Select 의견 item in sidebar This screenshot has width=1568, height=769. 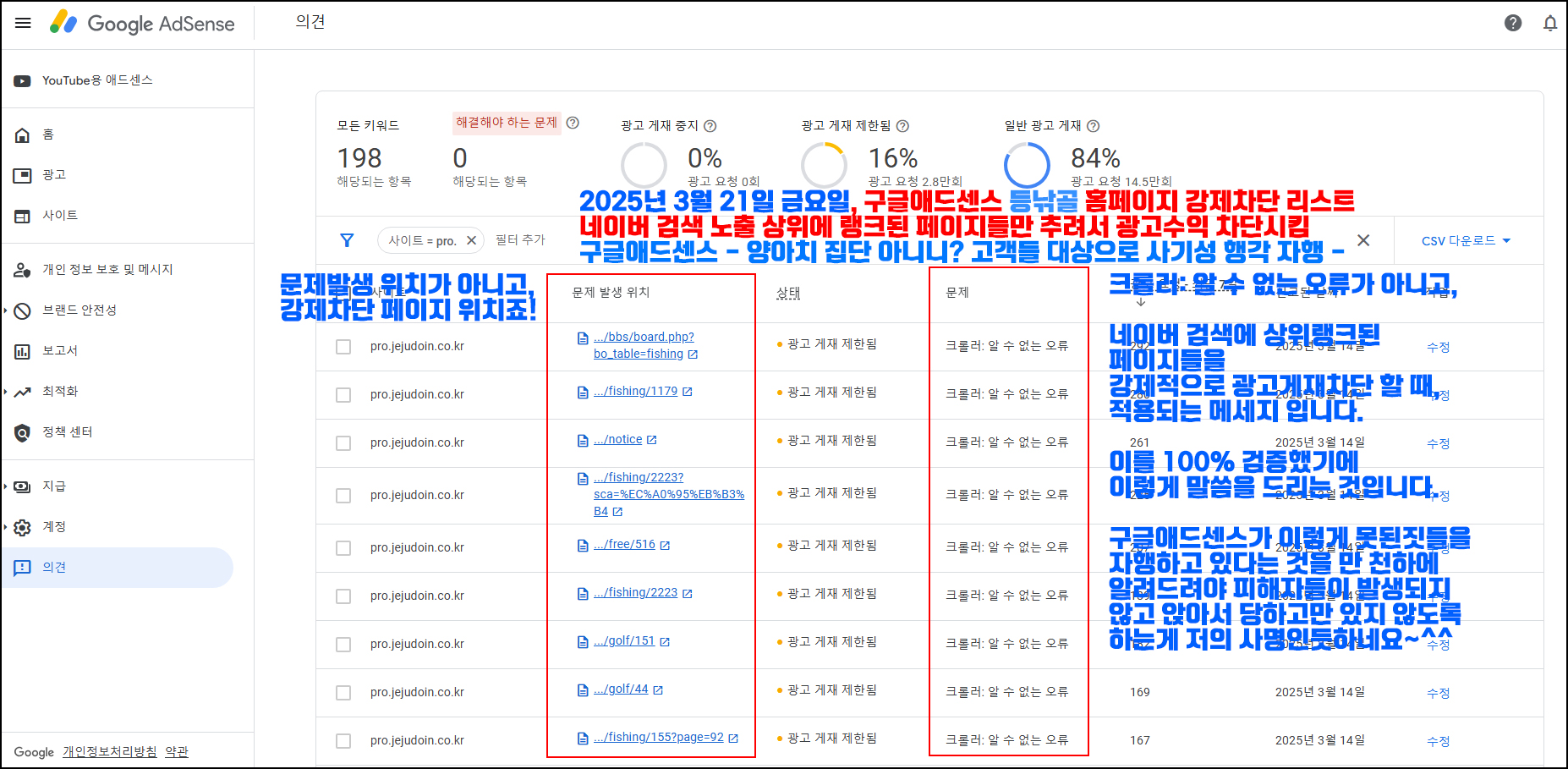tap(117, 568)
